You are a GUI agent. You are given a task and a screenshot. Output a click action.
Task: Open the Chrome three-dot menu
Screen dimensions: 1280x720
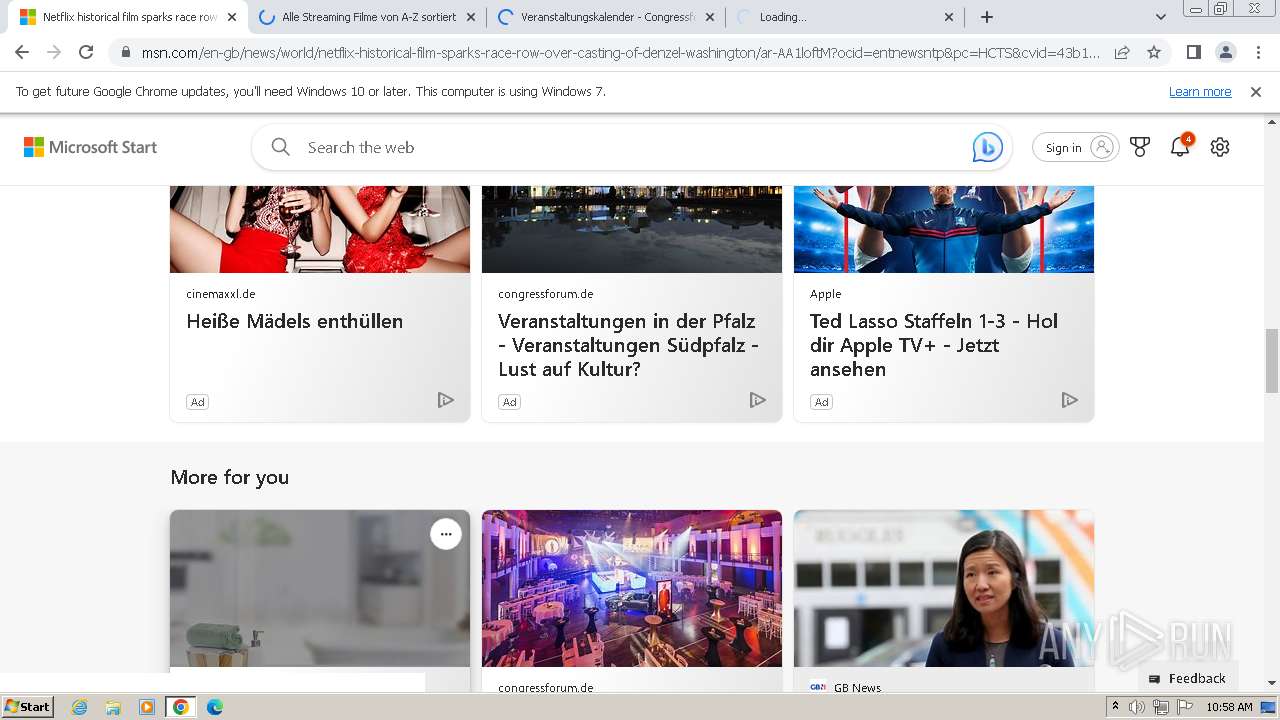(1258, 52)
